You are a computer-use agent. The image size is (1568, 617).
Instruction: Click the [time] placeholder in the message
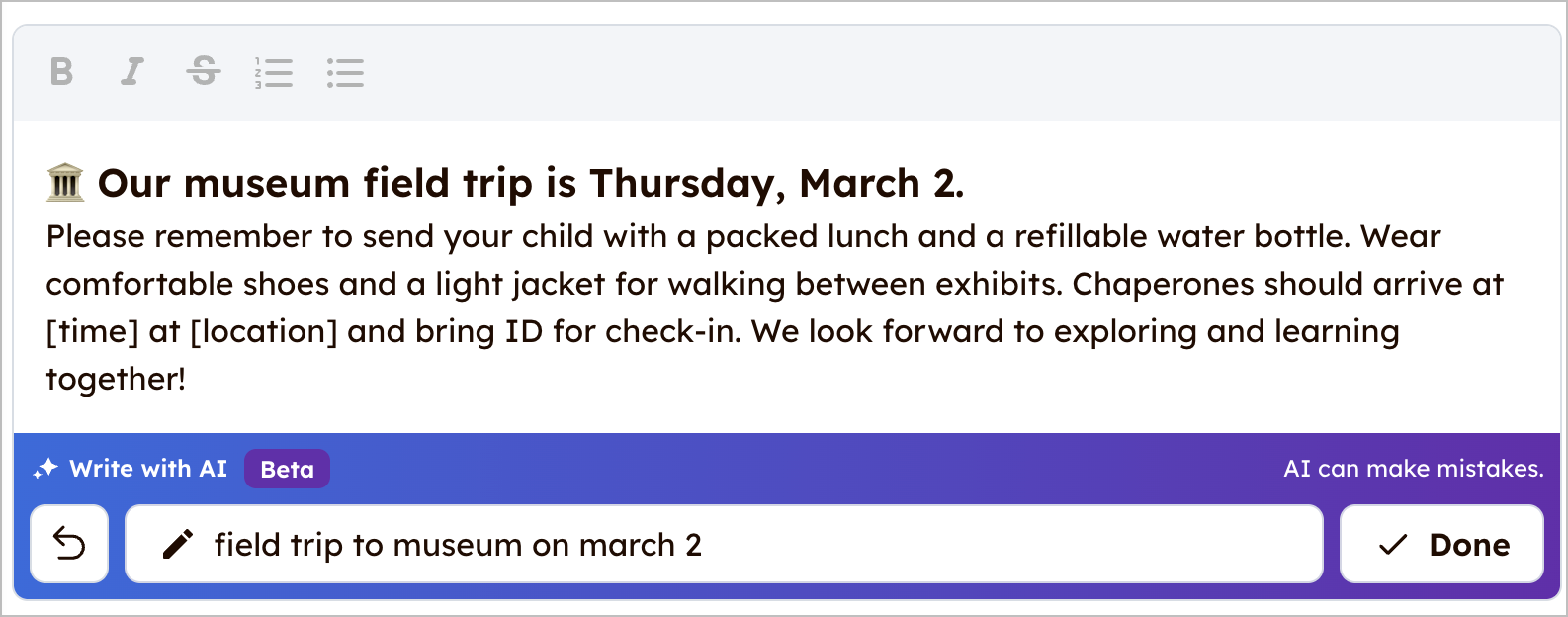93,331
